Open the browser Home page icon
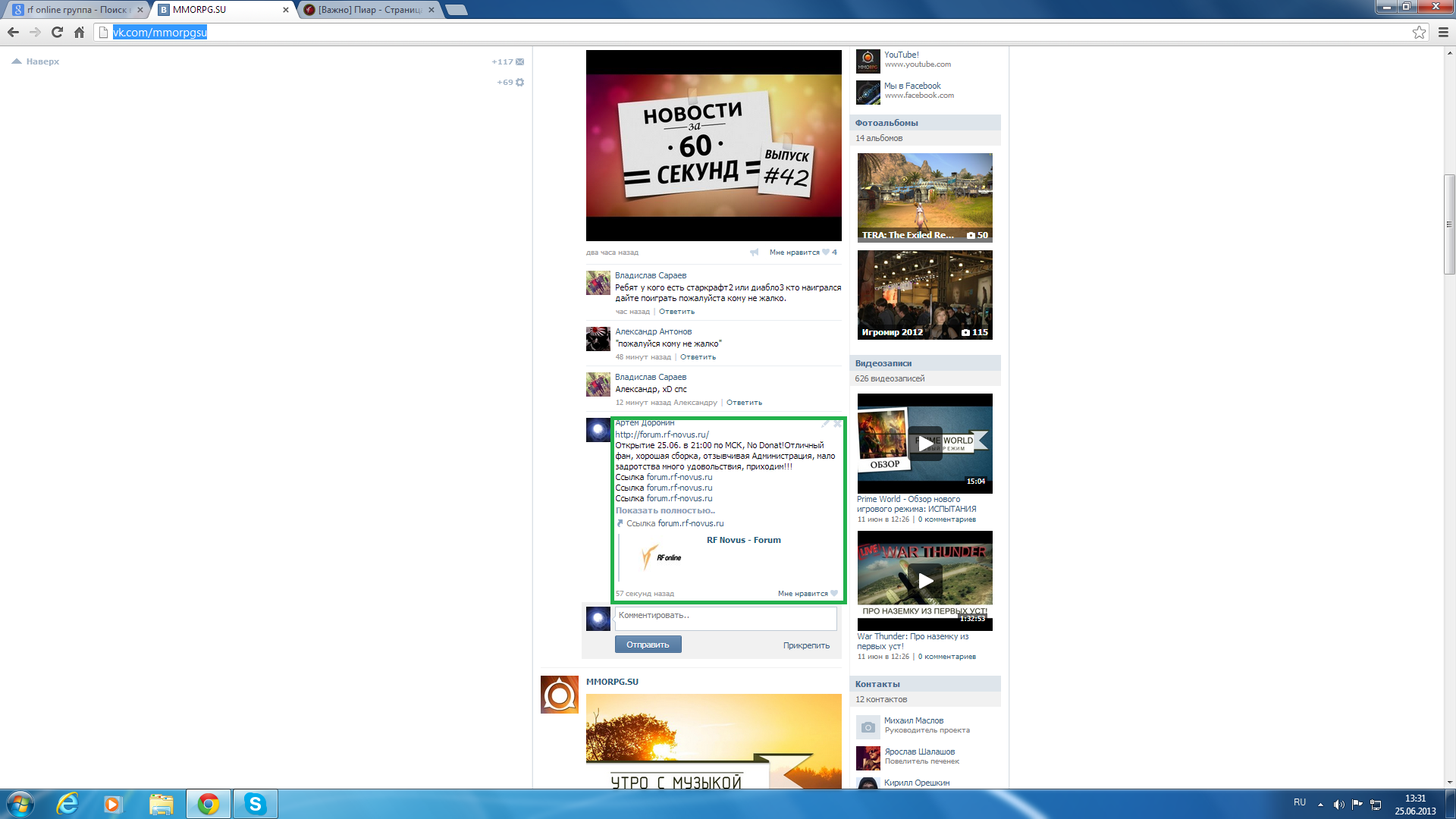 [x=79, y=32]
